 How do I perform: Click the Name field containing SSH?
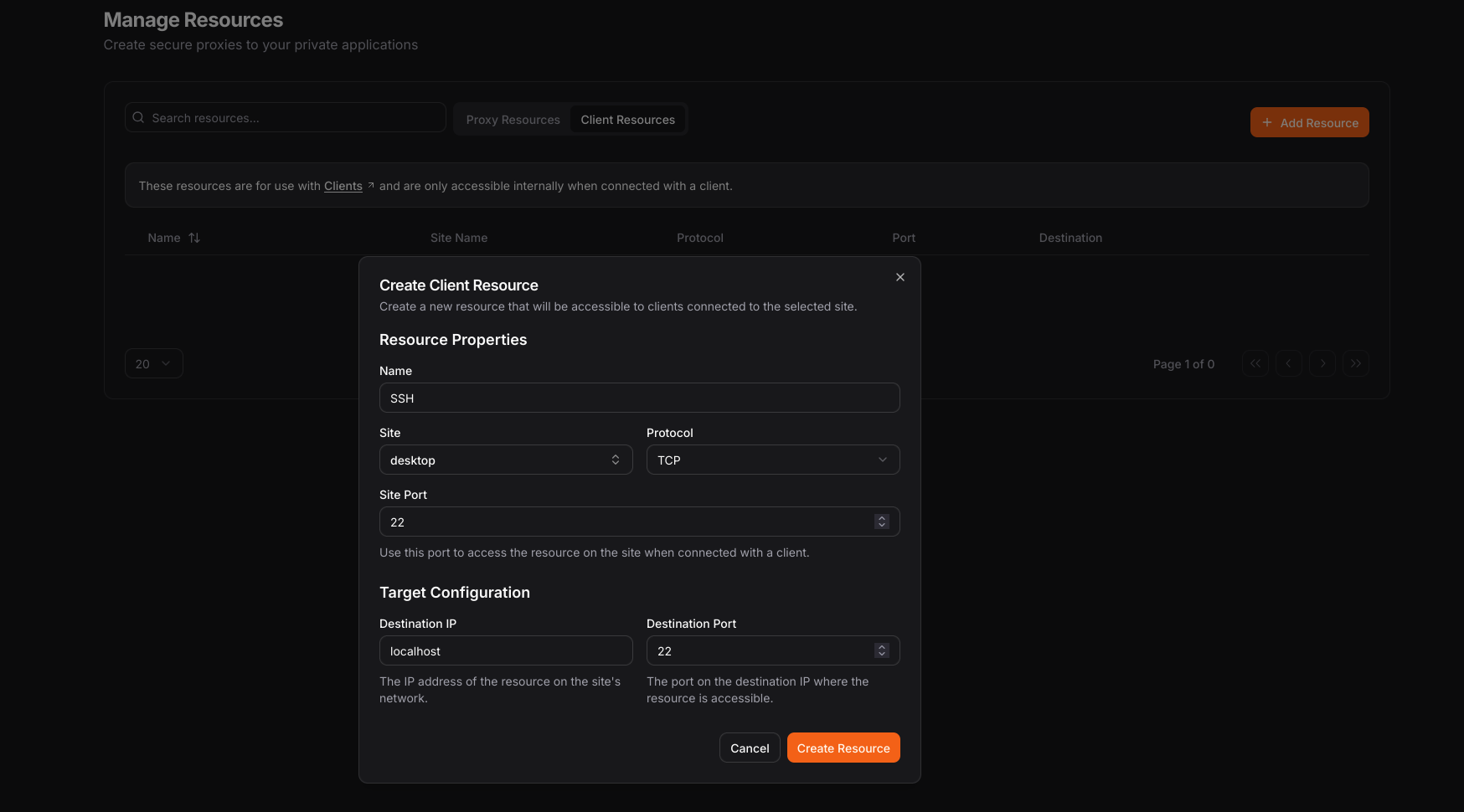pos(639,398)
